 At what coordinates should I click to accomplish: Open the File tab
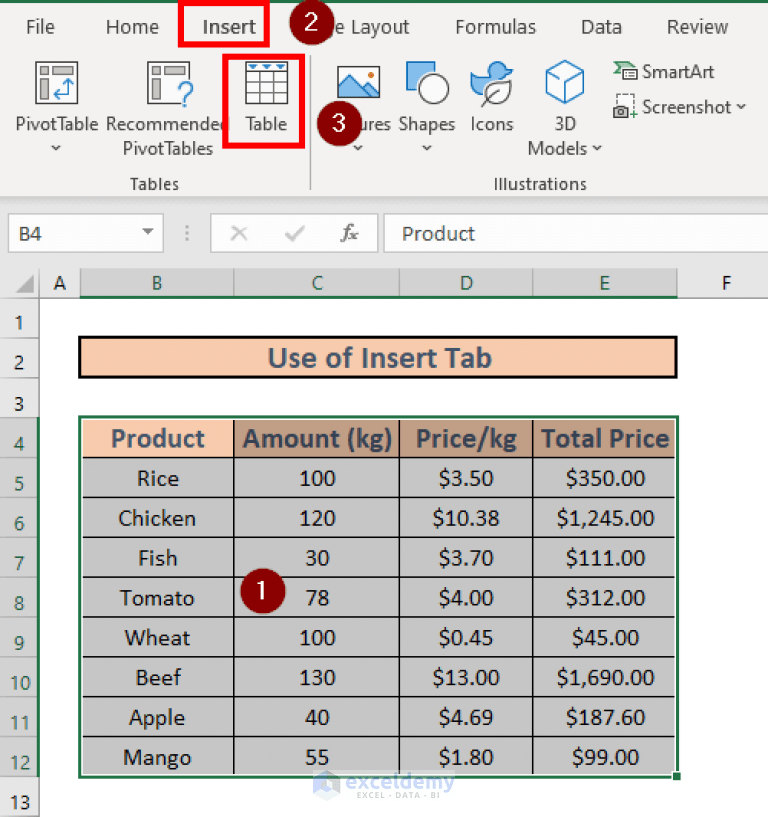point(40,27)
